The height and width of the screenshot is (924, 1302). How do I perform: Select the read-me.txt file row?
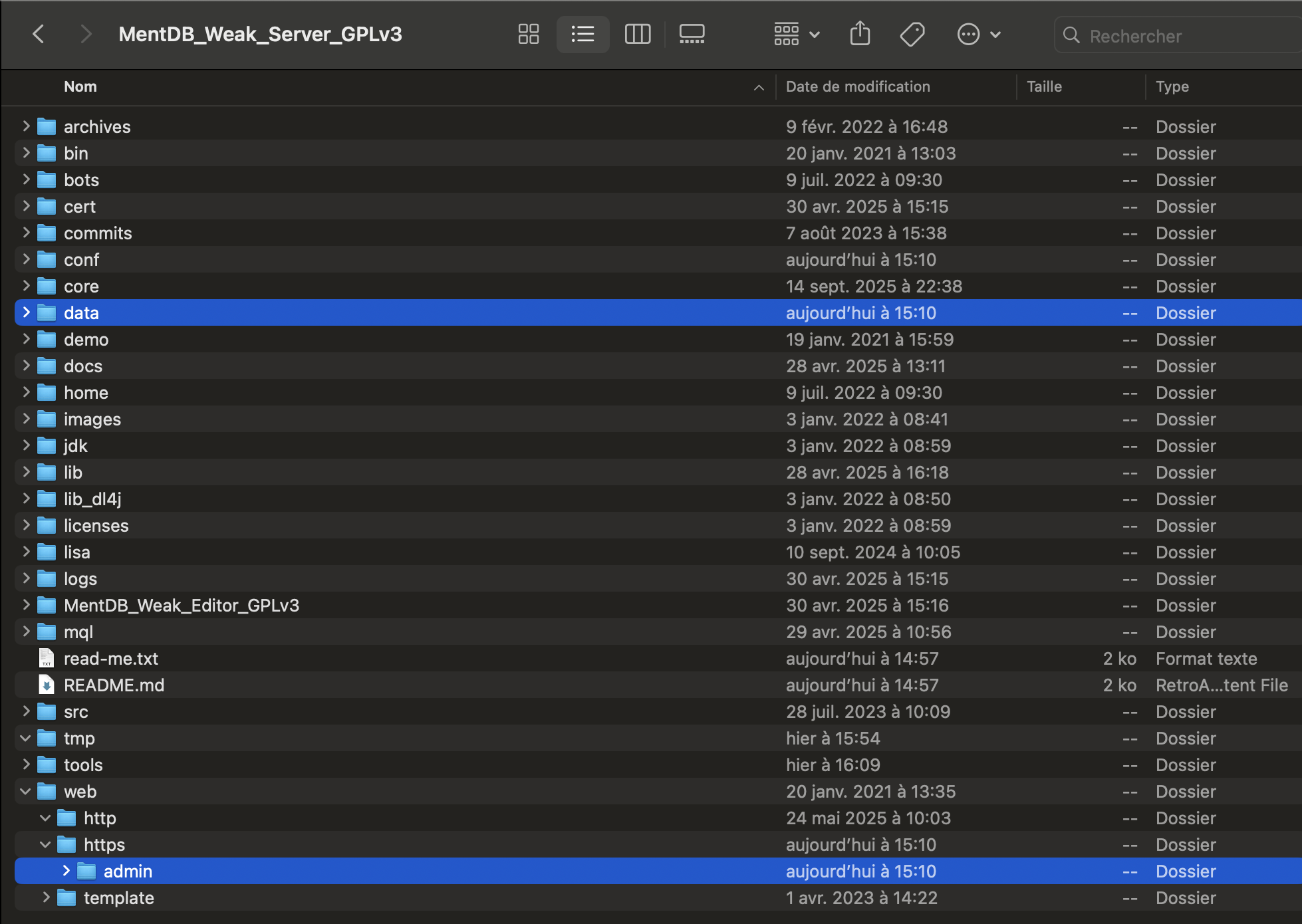click(111, 658)
